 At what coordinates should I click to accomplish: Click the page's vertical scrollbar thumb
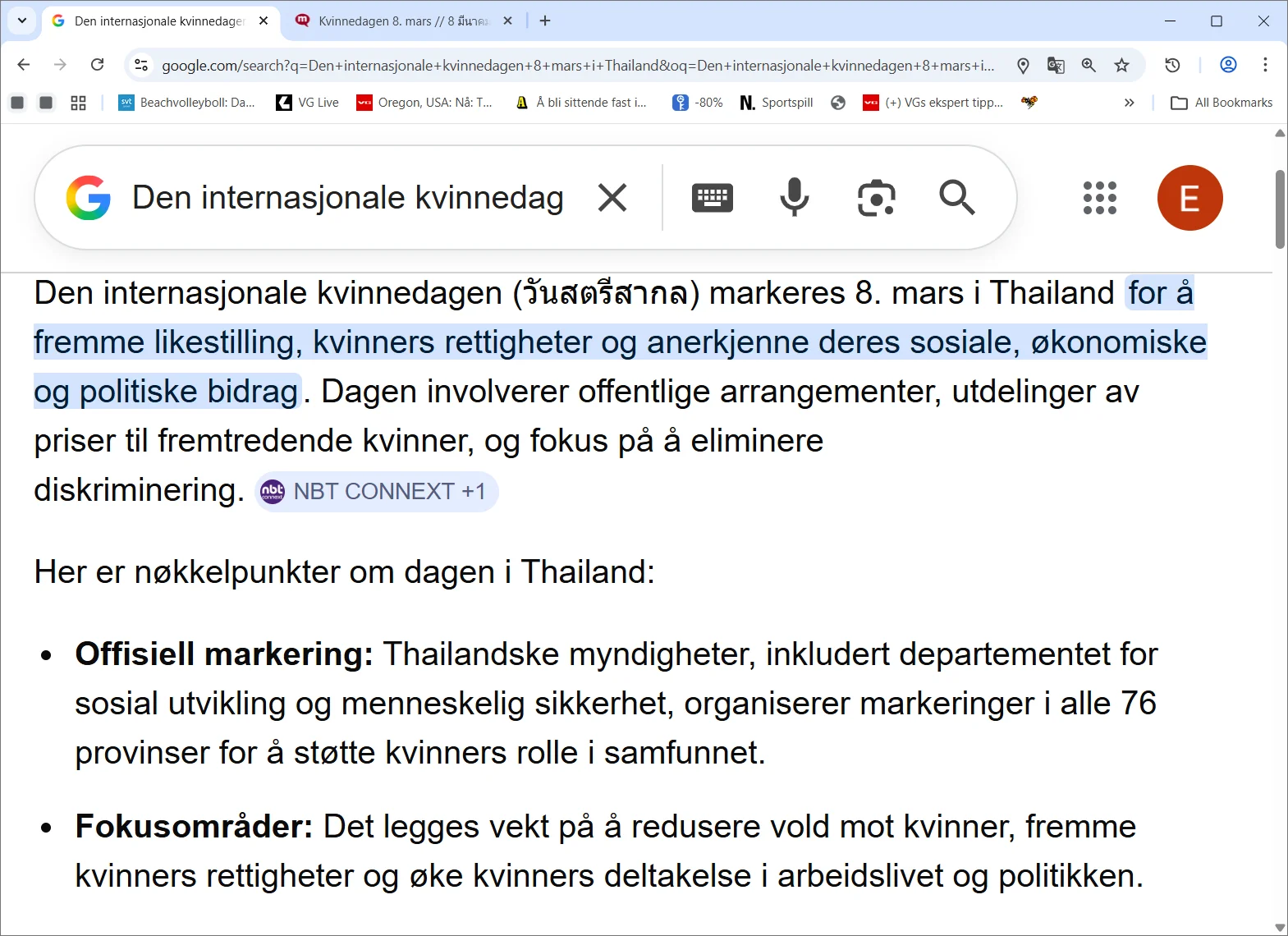click(1280, 209)
